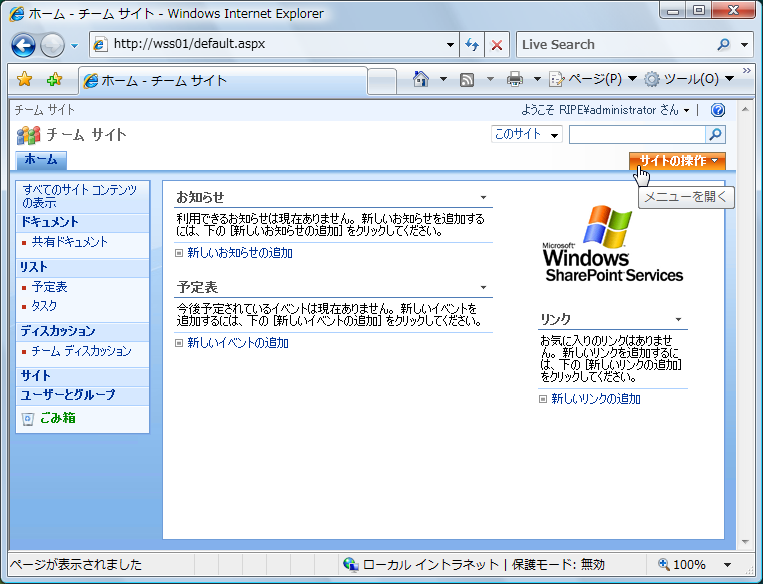The width and height of the screenshot is (763, 584).
Task: Click 新しいお知らせの追加 link
Action: click(x=240, y=253)
